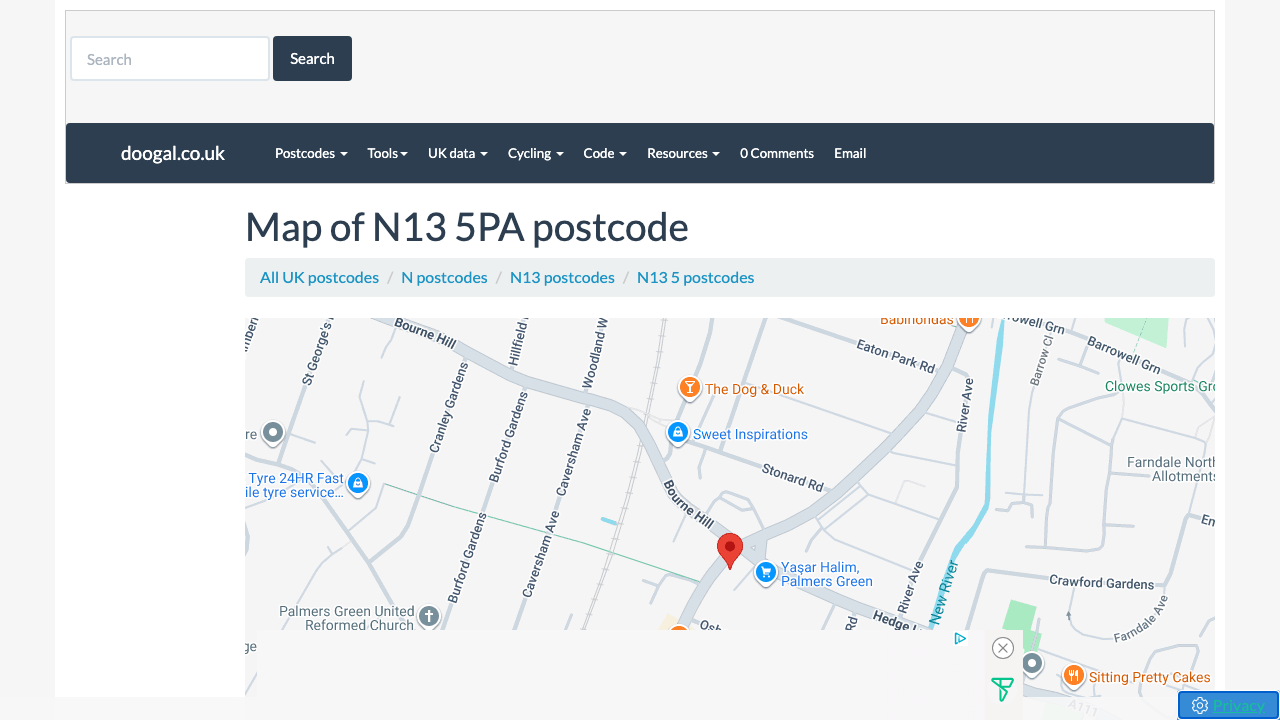
Task: Click the Sweet Inspirations shop icon
Action: coord(677,432)
